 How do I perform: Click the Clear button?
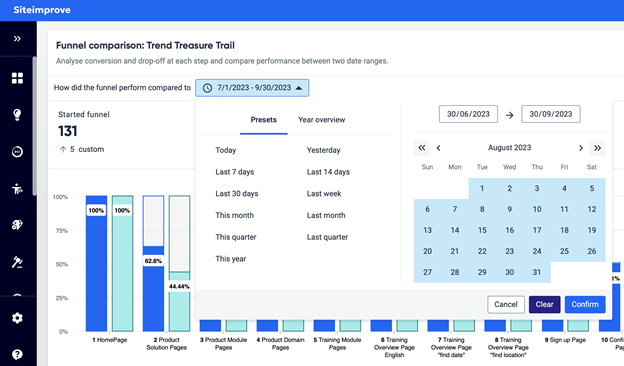pos(544,304)
